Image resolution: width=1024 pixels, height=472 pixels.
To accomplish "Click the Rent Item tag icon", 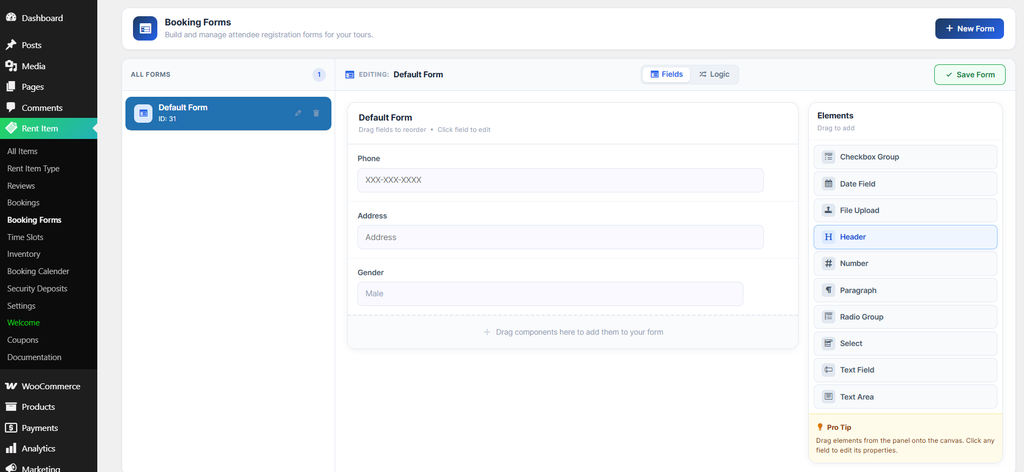I will 10,128.
